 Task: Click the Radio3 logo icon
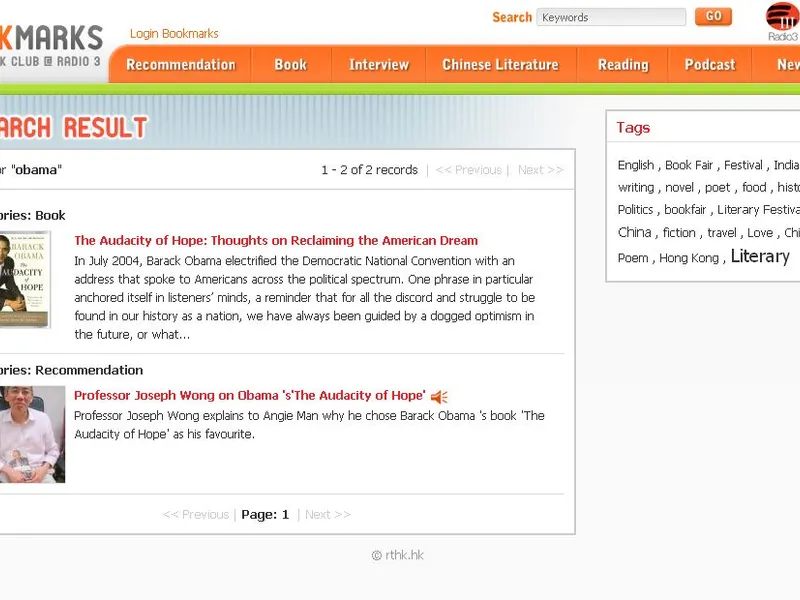tap(783, 21)
